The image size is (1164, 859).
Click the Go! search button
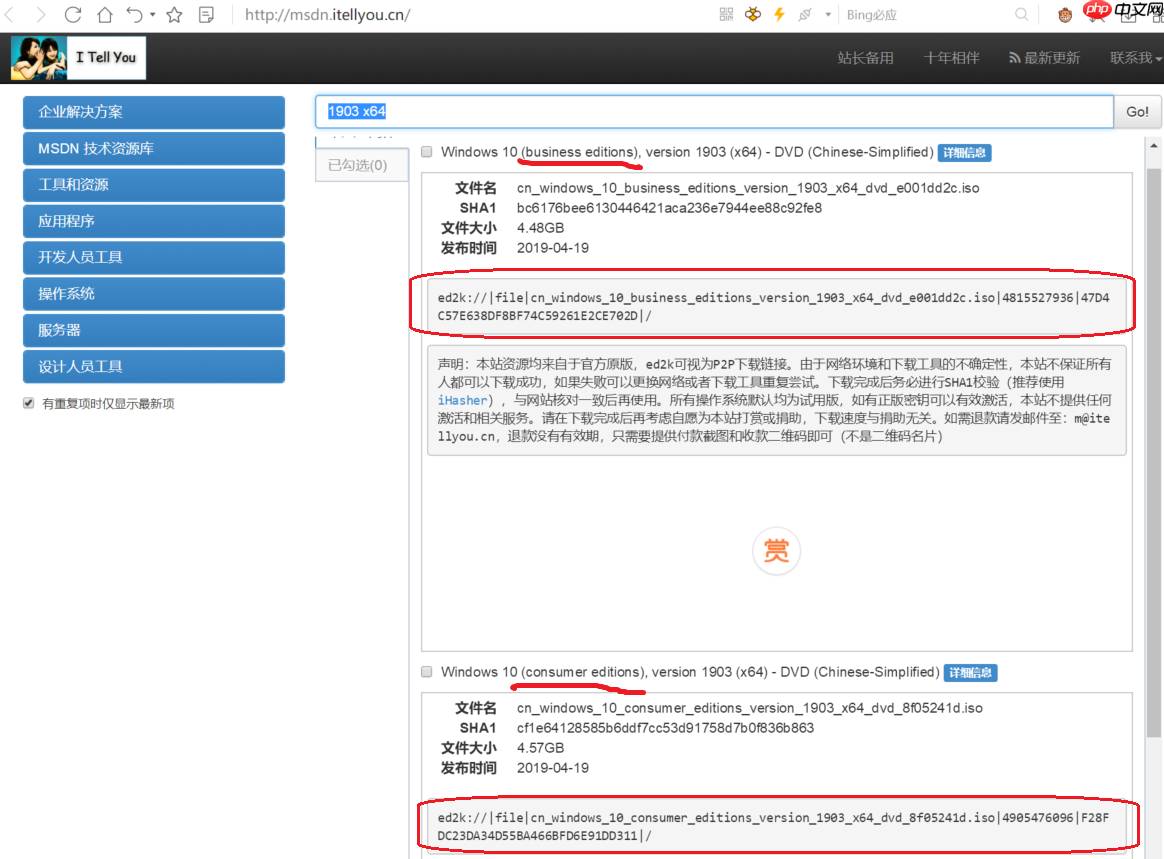[1137, 112]
